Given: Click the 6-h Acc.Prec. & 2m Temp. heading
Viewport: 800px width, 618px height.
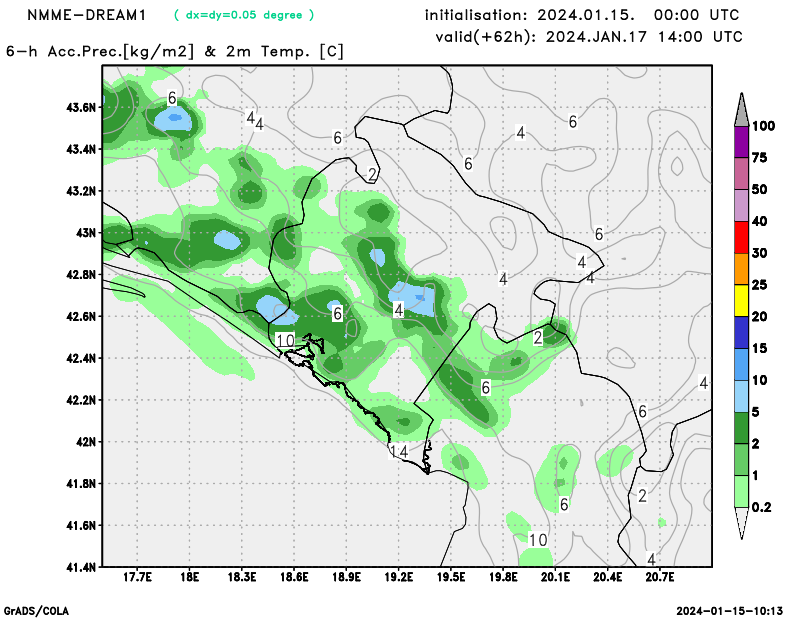Looking at the screenshot, I should coord(175,52).
